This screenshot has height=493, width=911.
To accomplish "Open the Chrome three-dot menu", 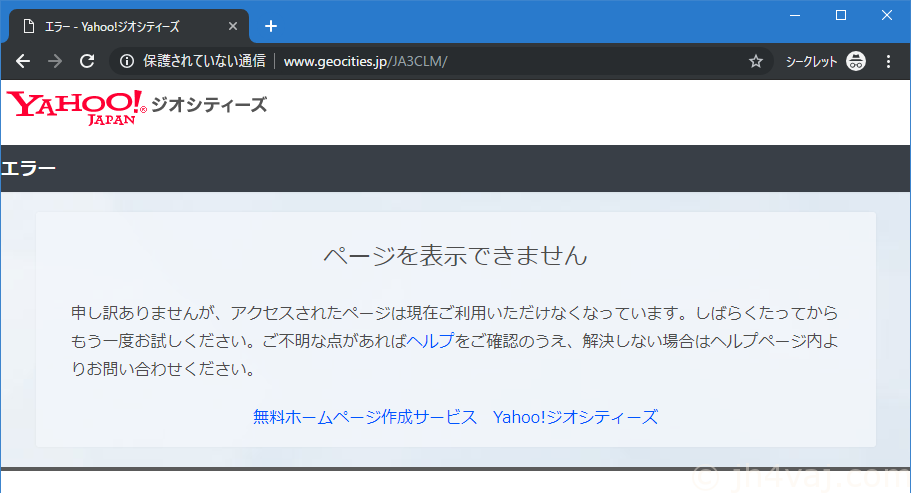I will click(888, 61).
